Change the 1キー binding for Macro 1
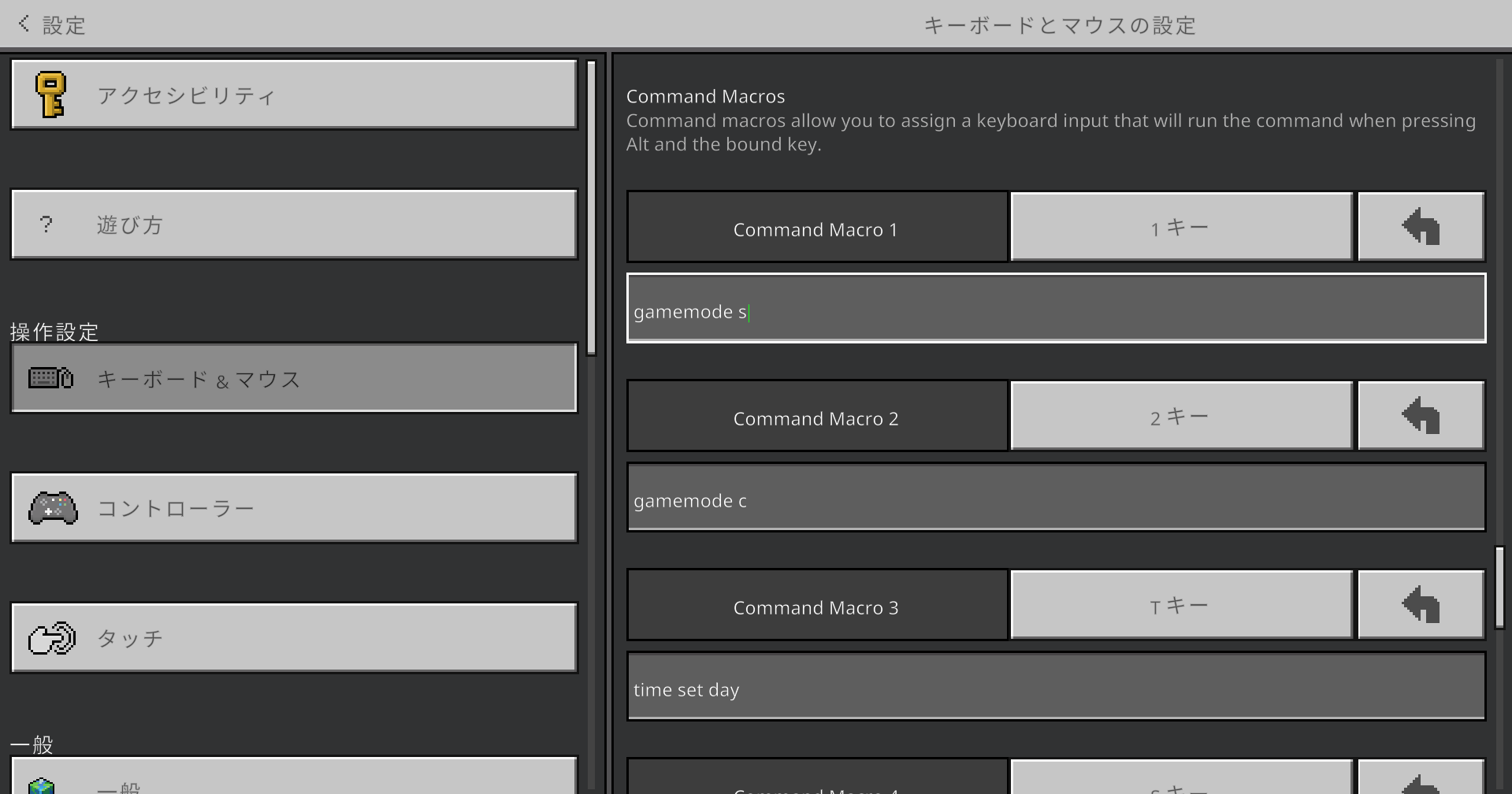 pyautogui.click(x=1180, y=227)
